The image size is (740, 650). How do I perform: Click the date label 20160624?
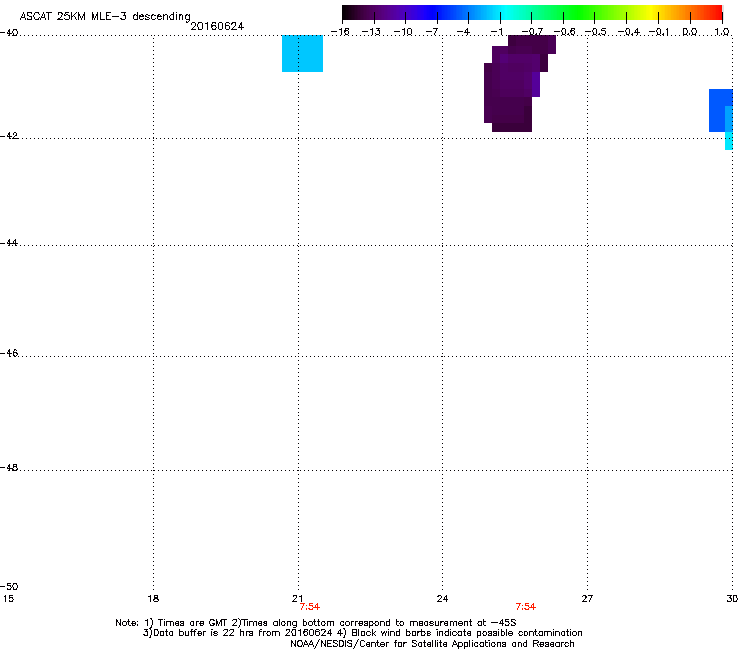pos(217,26)
